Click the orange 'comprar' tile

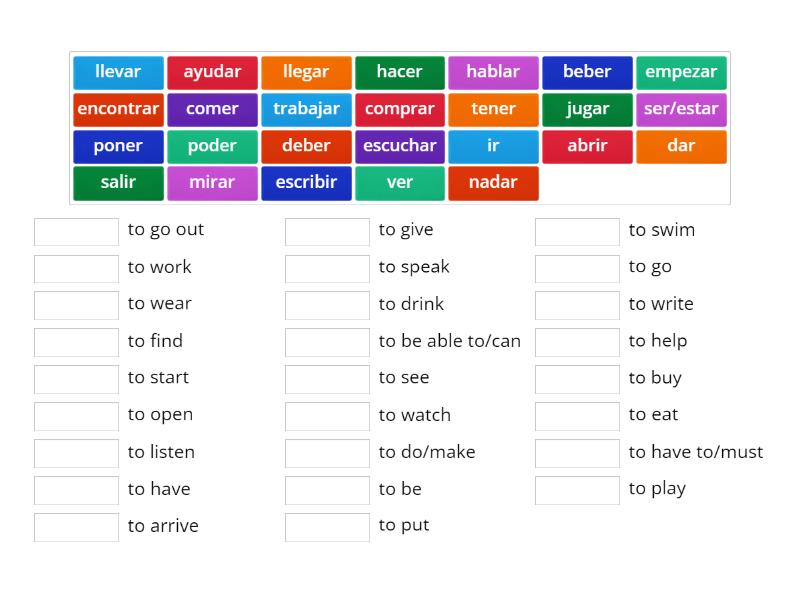(400, 109)
